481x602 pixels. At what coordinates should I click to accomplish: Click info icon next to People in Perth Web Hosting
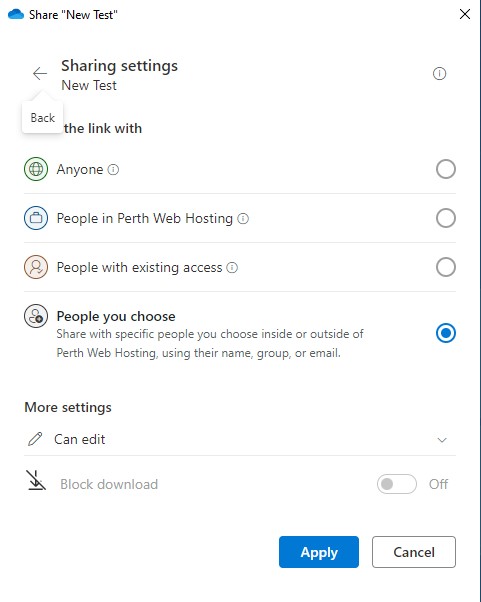(243, 218)
